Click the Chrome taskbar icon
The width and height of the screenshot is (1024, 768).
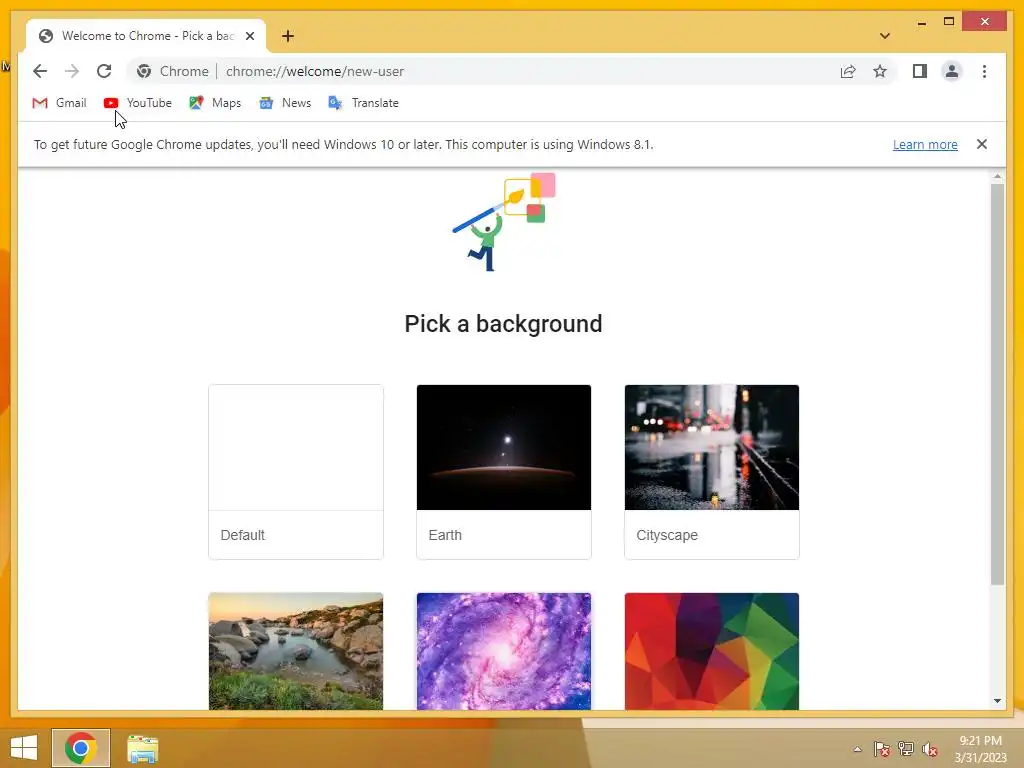pos(81,748)
